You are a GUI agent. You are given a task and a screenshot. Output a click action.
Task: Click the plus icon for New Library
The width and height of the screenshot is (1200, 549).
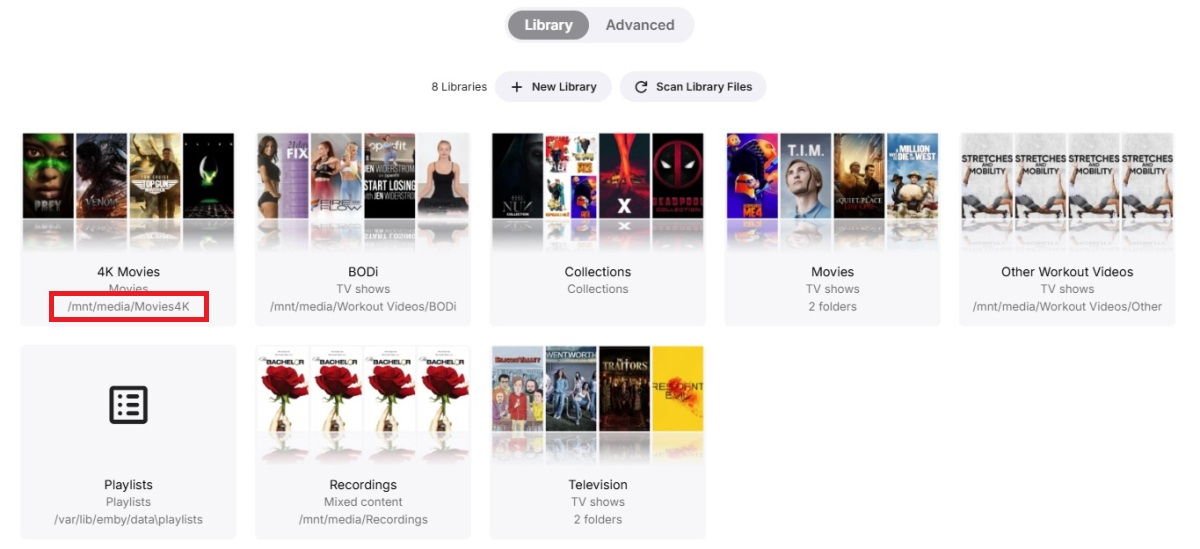pyautogui.click(x=517, y=87)
